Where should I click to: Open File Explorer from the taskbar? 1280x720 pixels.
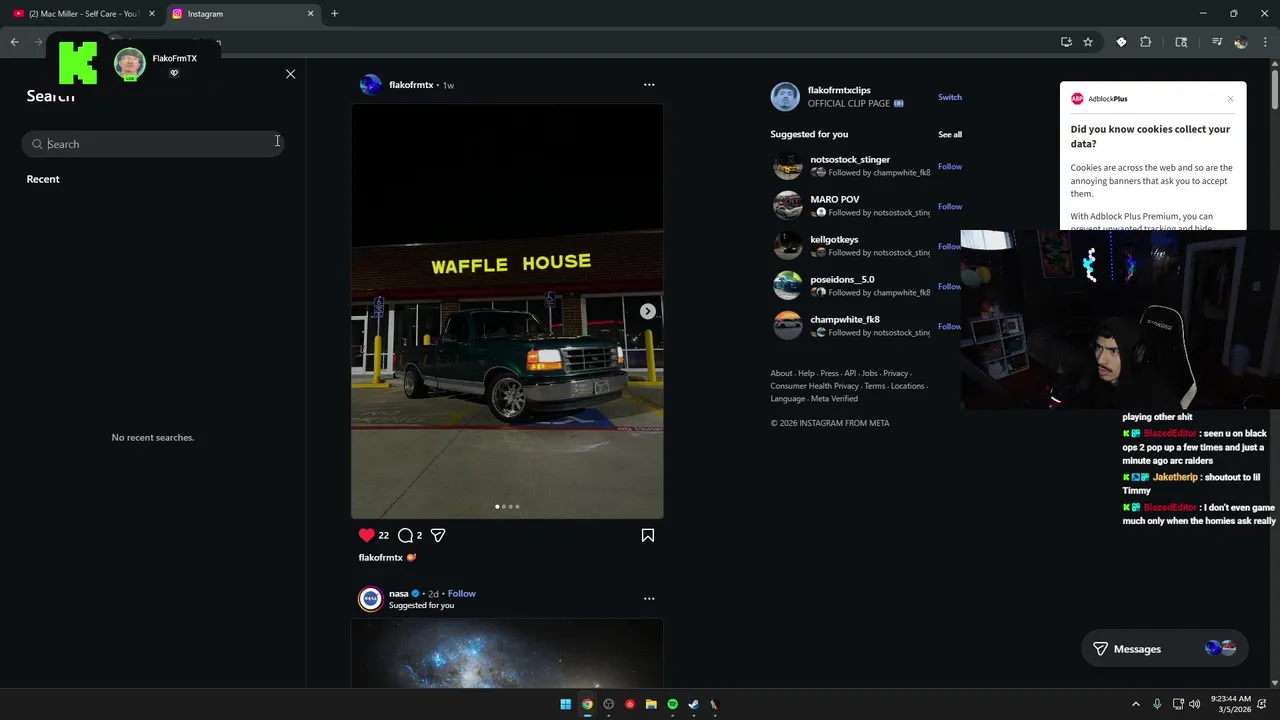[651, 704]
